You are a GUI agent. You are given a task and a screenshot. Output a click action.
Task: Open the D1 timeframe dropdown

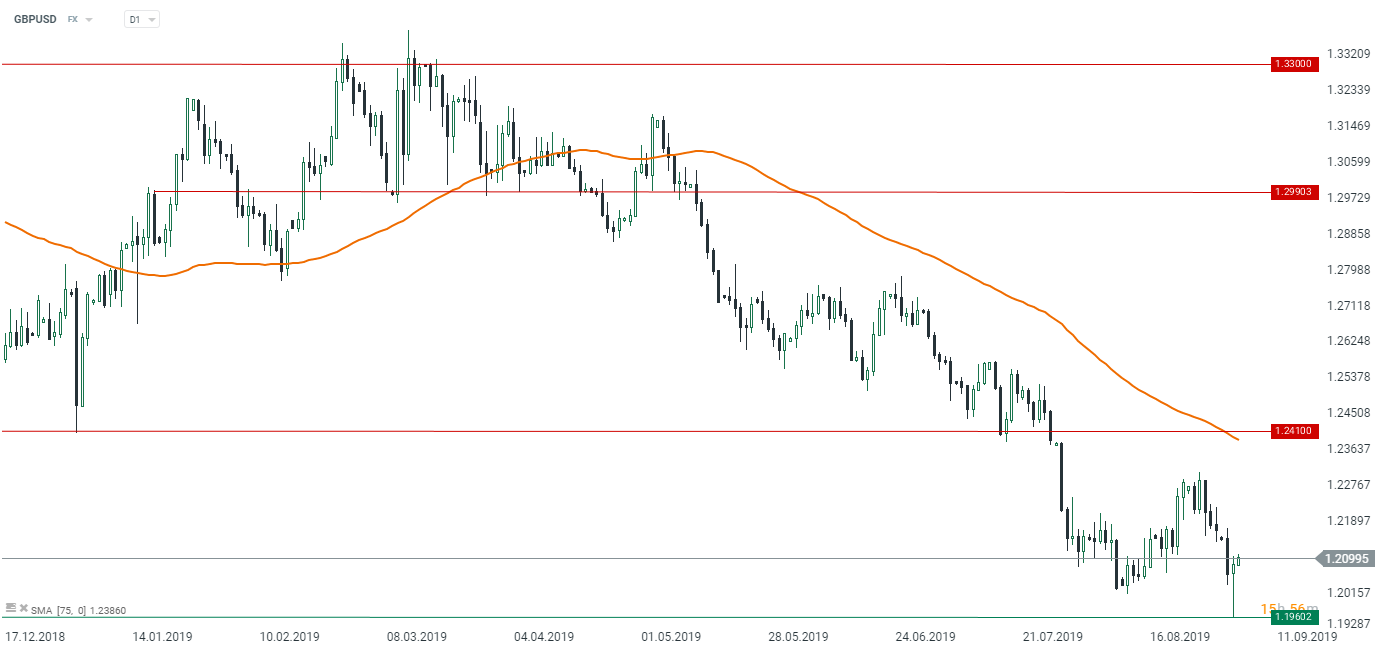click(142, 19)
